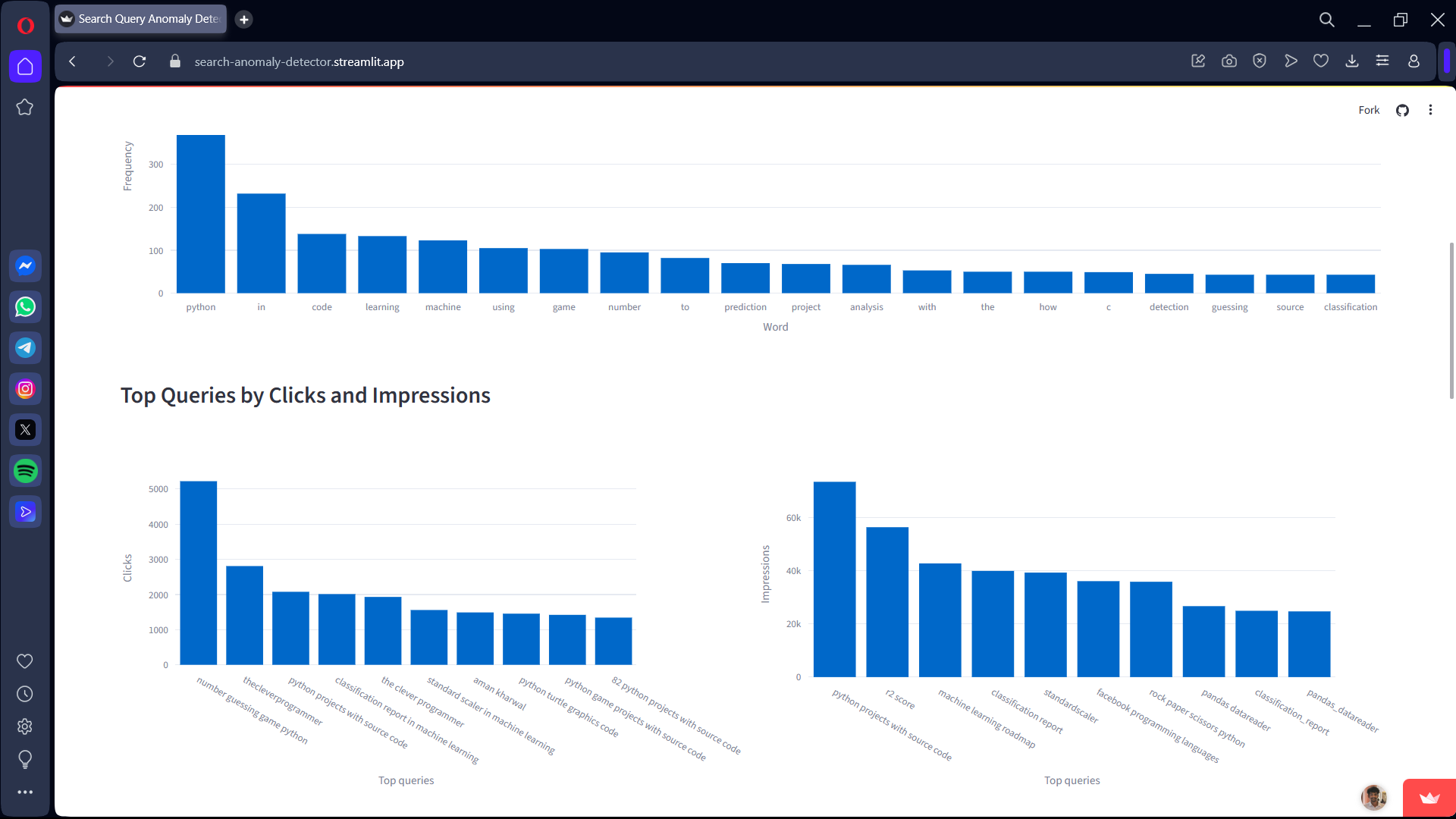Click the Fork button
Image resolution: width=1456 pixels, height=819 pixels.
[x=1368, y=111]
